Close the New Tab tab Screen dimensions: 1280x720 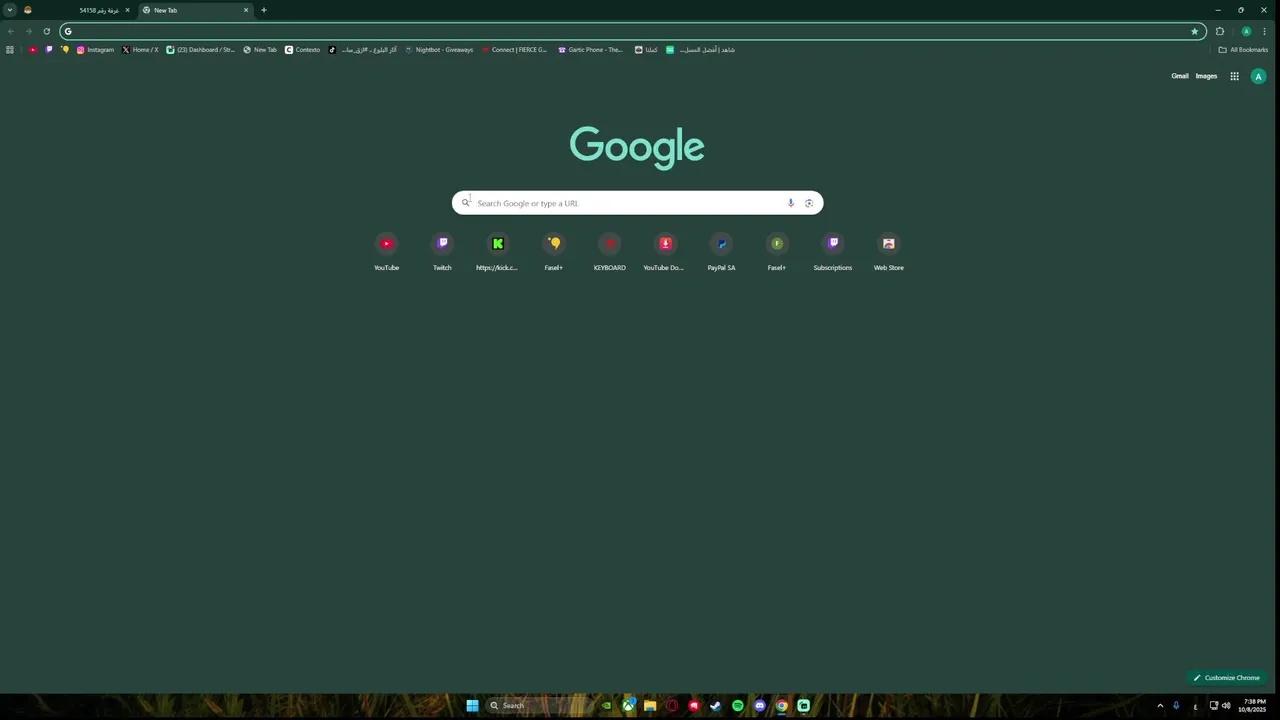tap(246, 10)
